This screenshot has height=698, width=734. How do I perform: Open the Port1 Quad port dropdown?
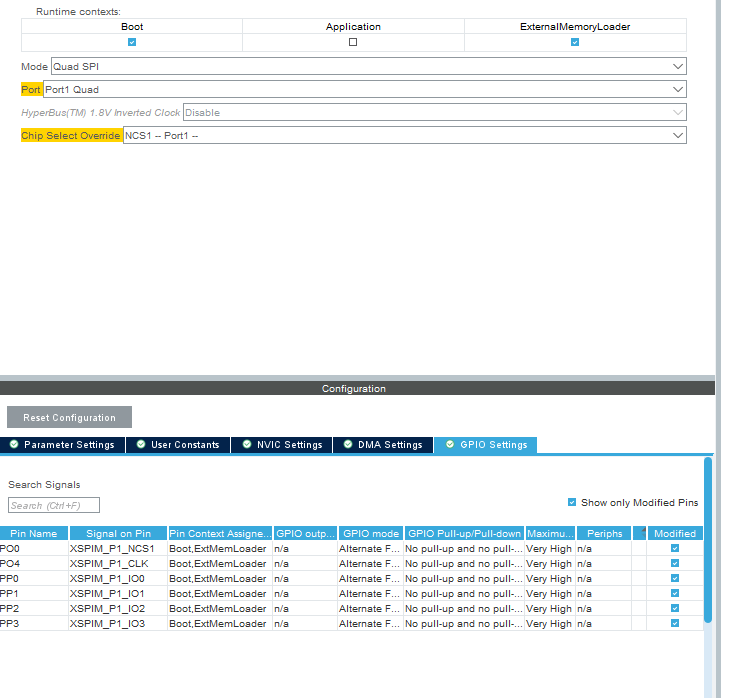[365, 89]
